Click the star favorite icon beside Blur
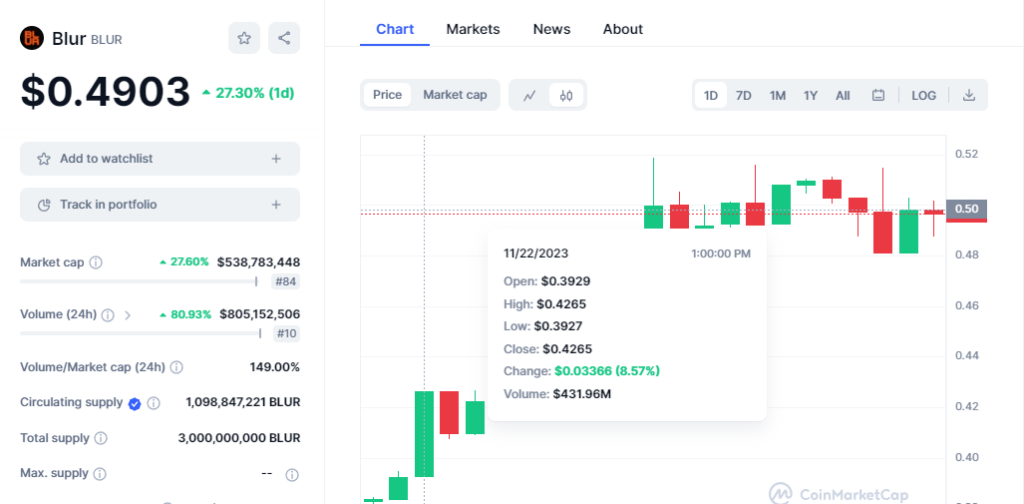Image resolution: width=1024 pixels, height=504 pixels. coord(244,39)
